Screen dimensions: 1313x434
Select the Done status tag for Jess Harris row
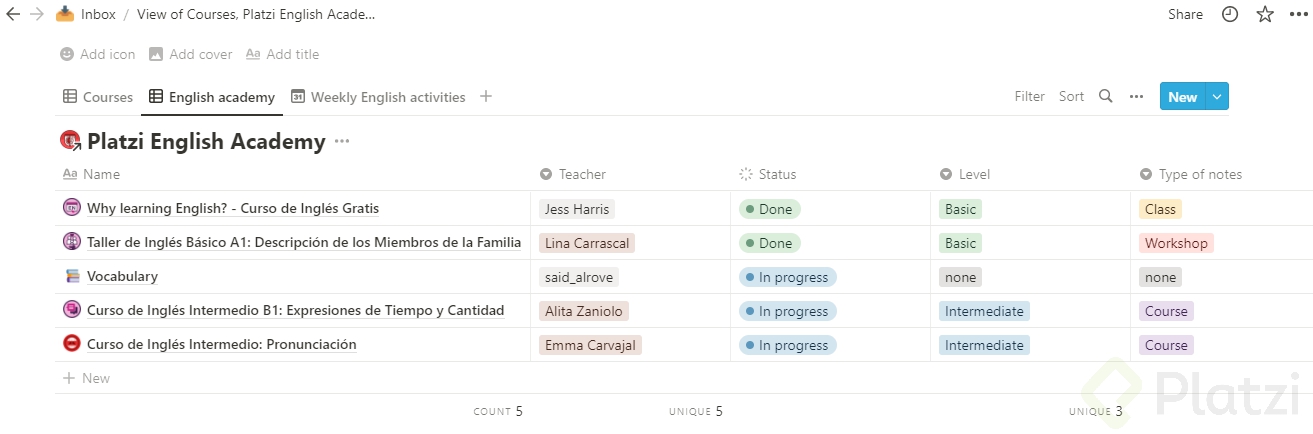point(769,209)
